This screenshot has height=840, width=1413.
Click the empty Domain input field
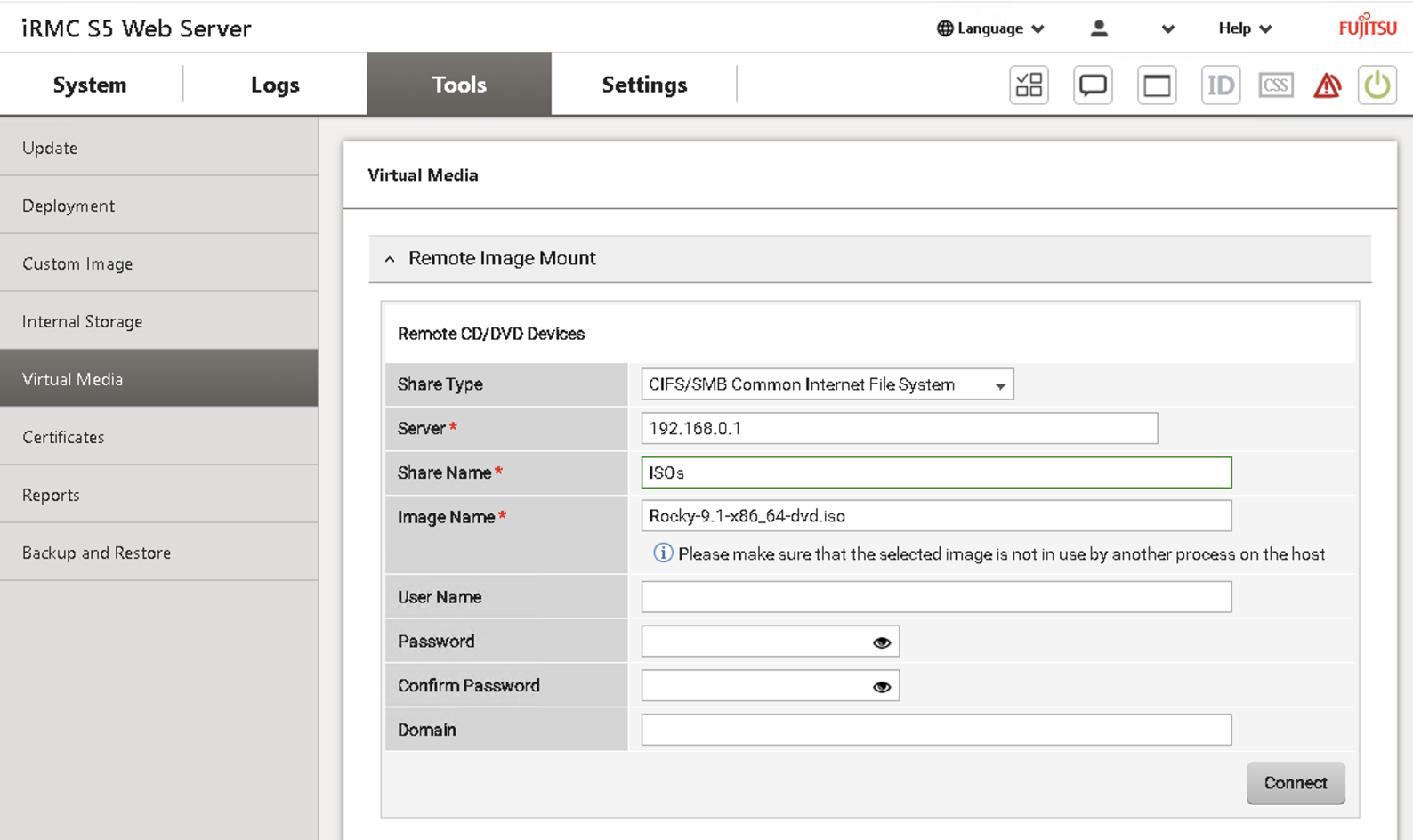click(x=936, y=730)
